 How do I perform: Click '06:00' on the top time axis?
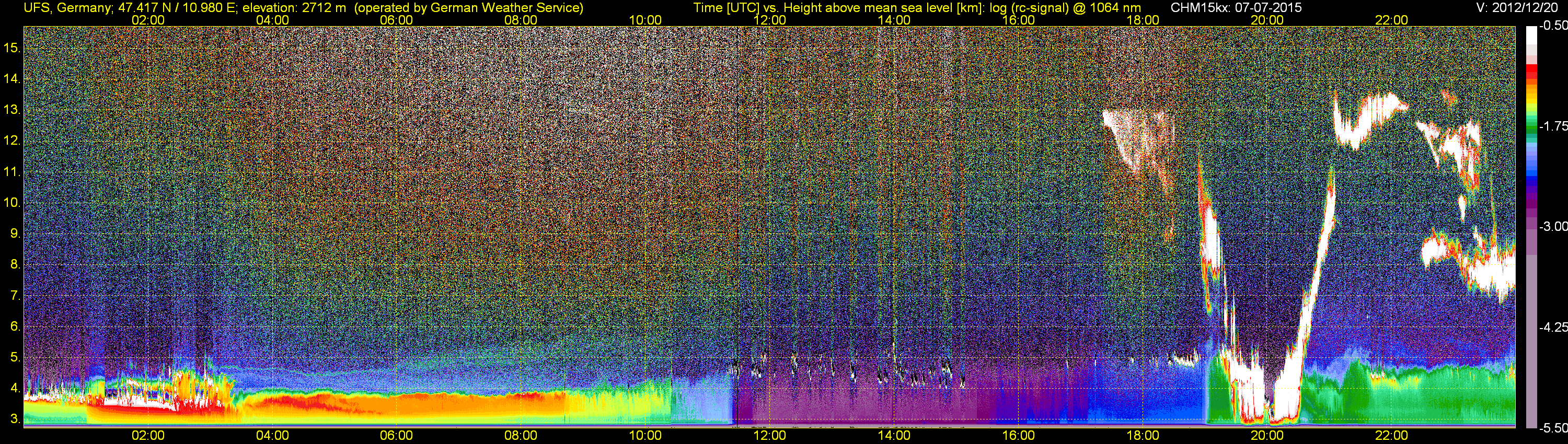(396, 20)
